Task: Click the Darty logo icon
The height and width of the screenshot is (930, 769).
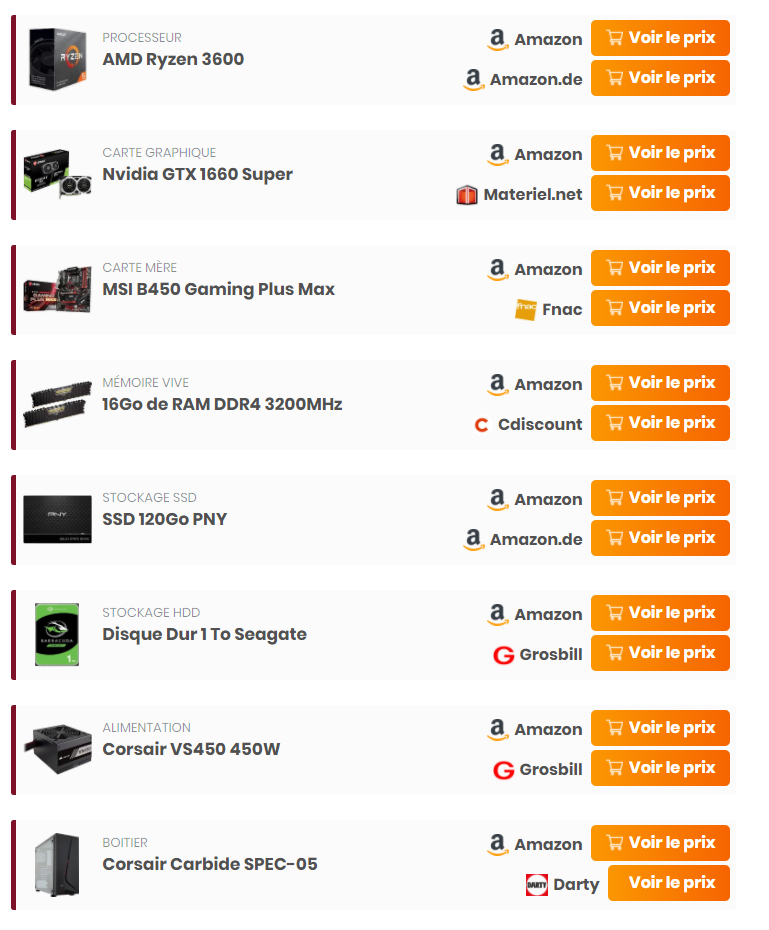Action: (x=537, y=884)
